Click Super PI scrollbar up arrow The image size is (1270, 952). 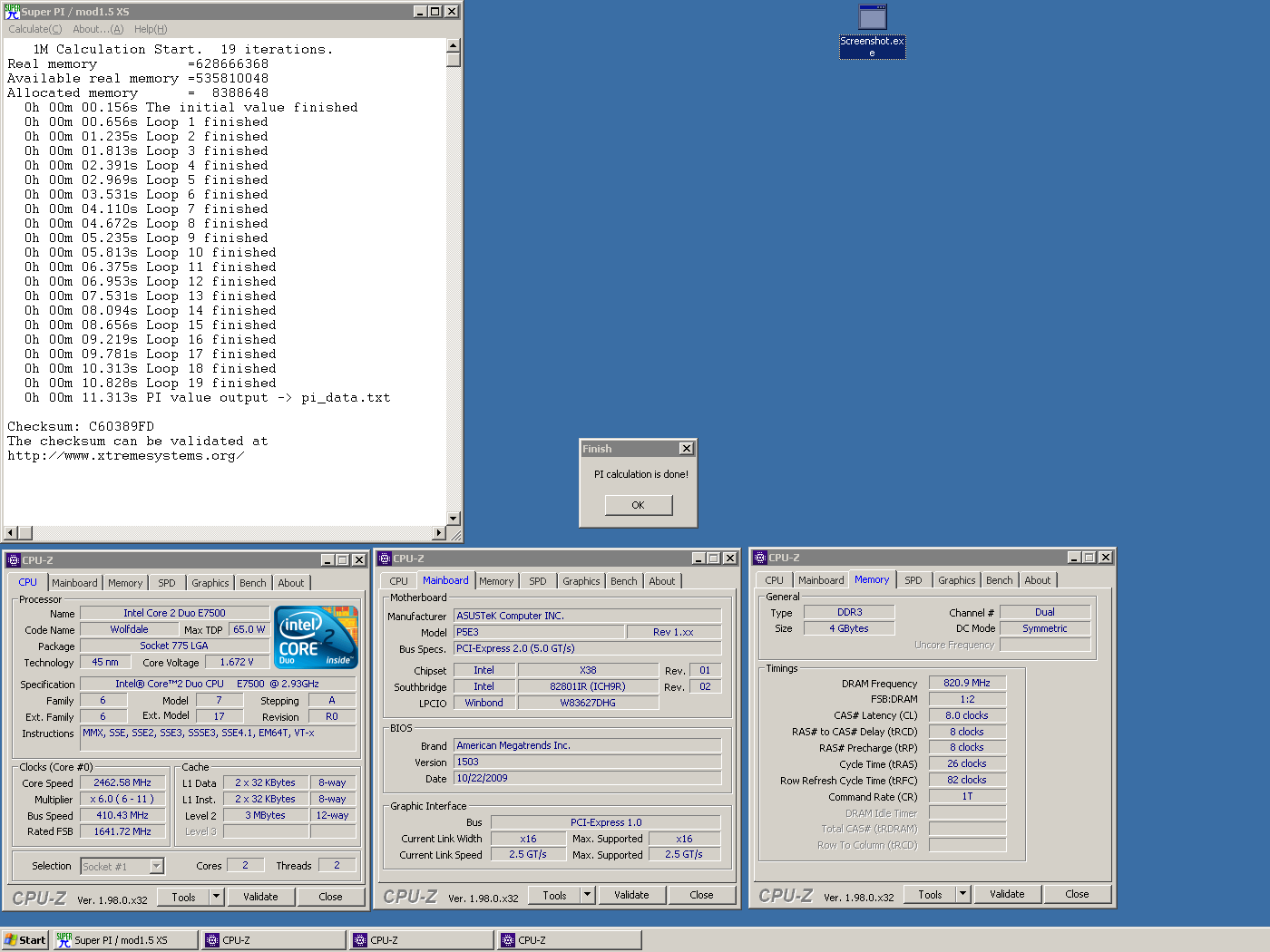pos(454,45)
